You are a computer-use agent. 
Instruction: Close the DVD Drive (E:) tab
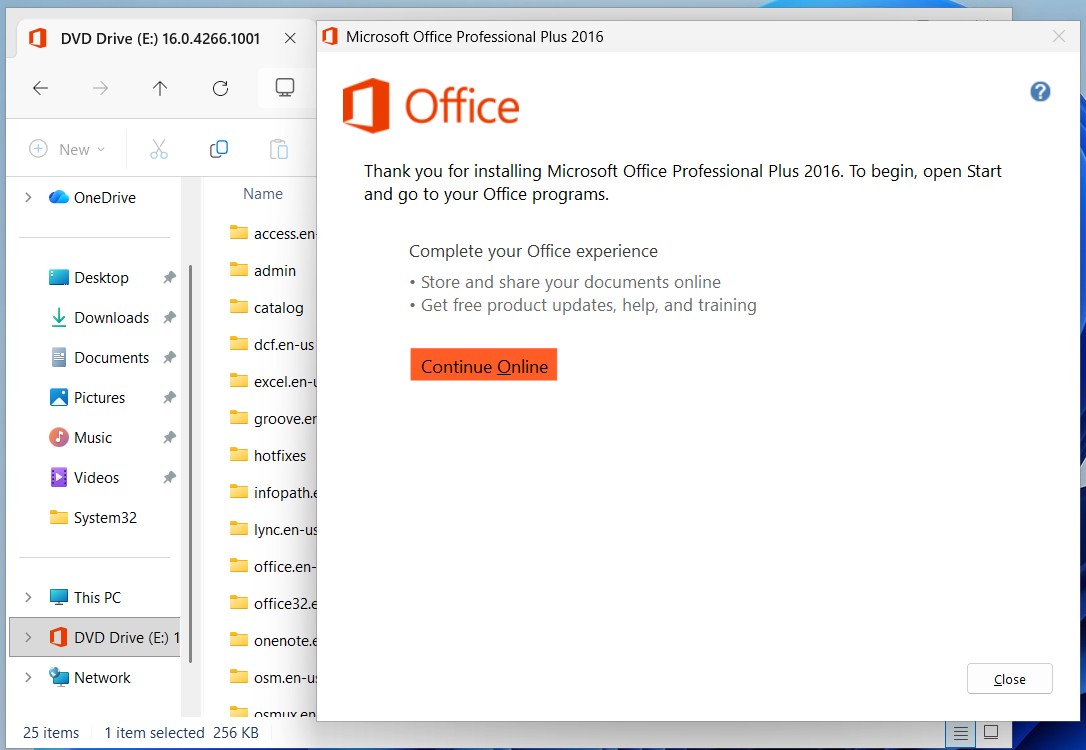click(x=290, y=38)
